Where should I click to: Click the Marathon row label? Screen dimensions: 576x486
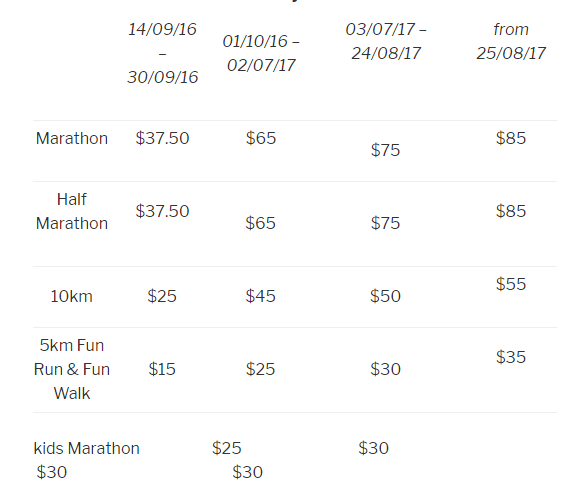point(72,138)
